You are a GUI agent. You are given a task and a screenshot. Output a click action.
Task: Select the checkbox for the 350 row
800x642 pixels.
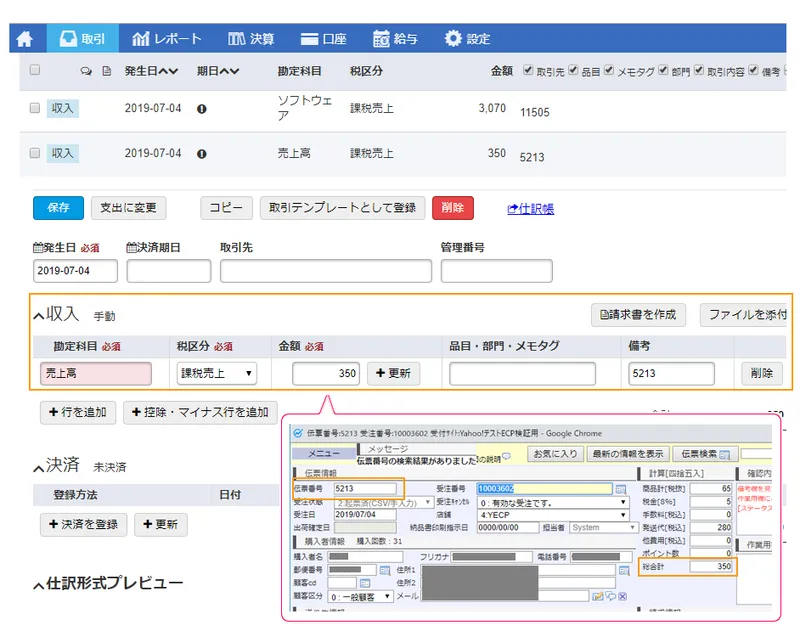tap(35, 153)
